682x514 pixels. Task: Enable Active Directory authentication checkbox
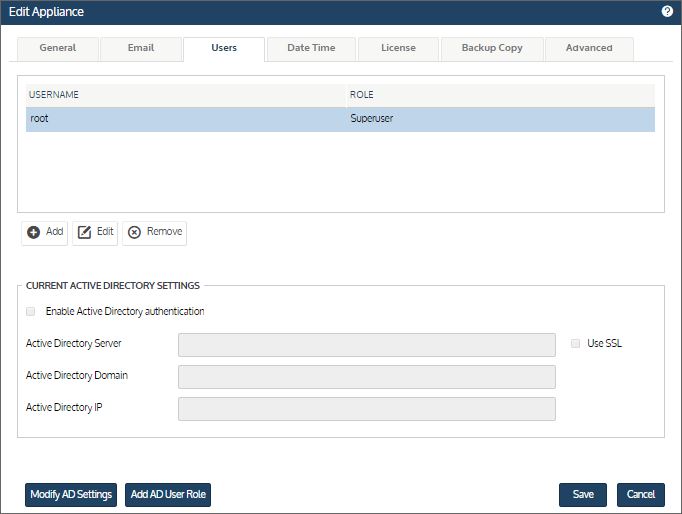click(x=32, y=312)
